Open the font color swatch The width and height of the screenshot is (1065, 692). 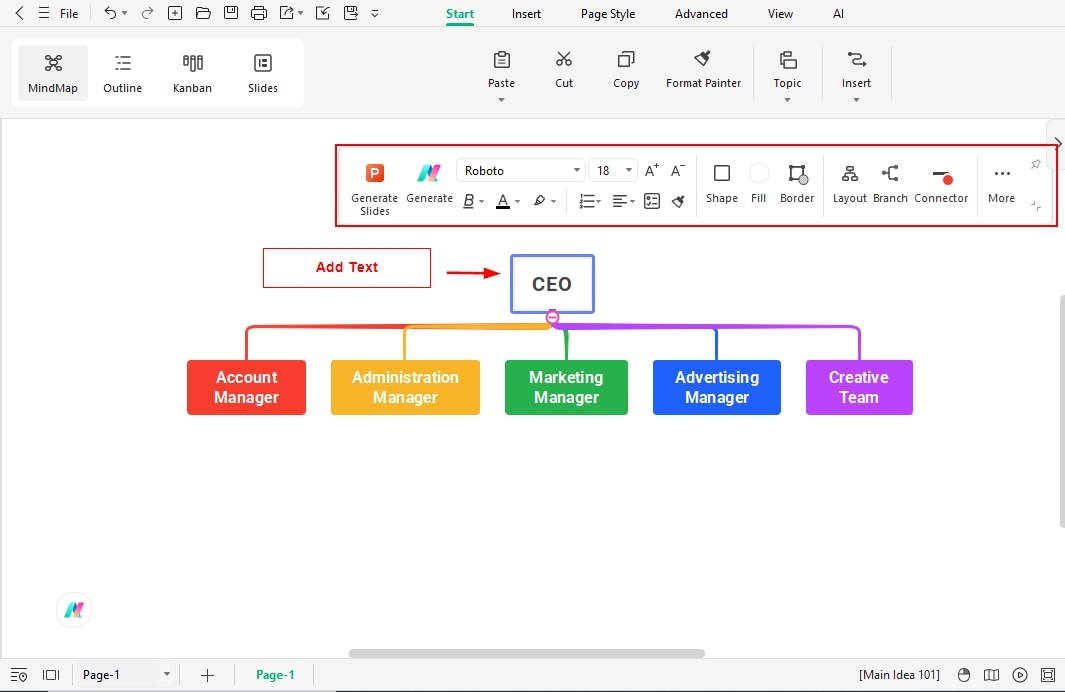pyautogui.click(x=503, y=201)
